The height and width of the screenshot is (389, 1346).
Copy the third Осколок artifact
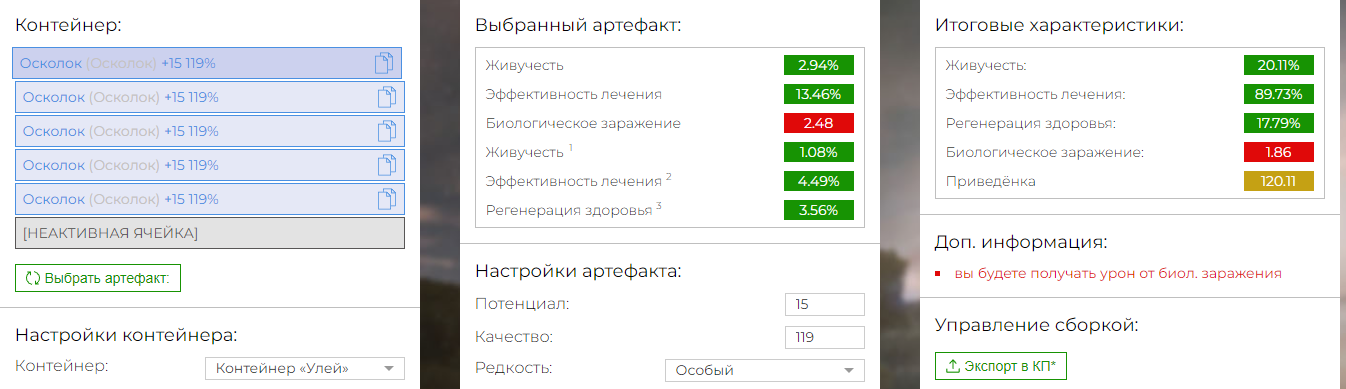click(387, 132)
